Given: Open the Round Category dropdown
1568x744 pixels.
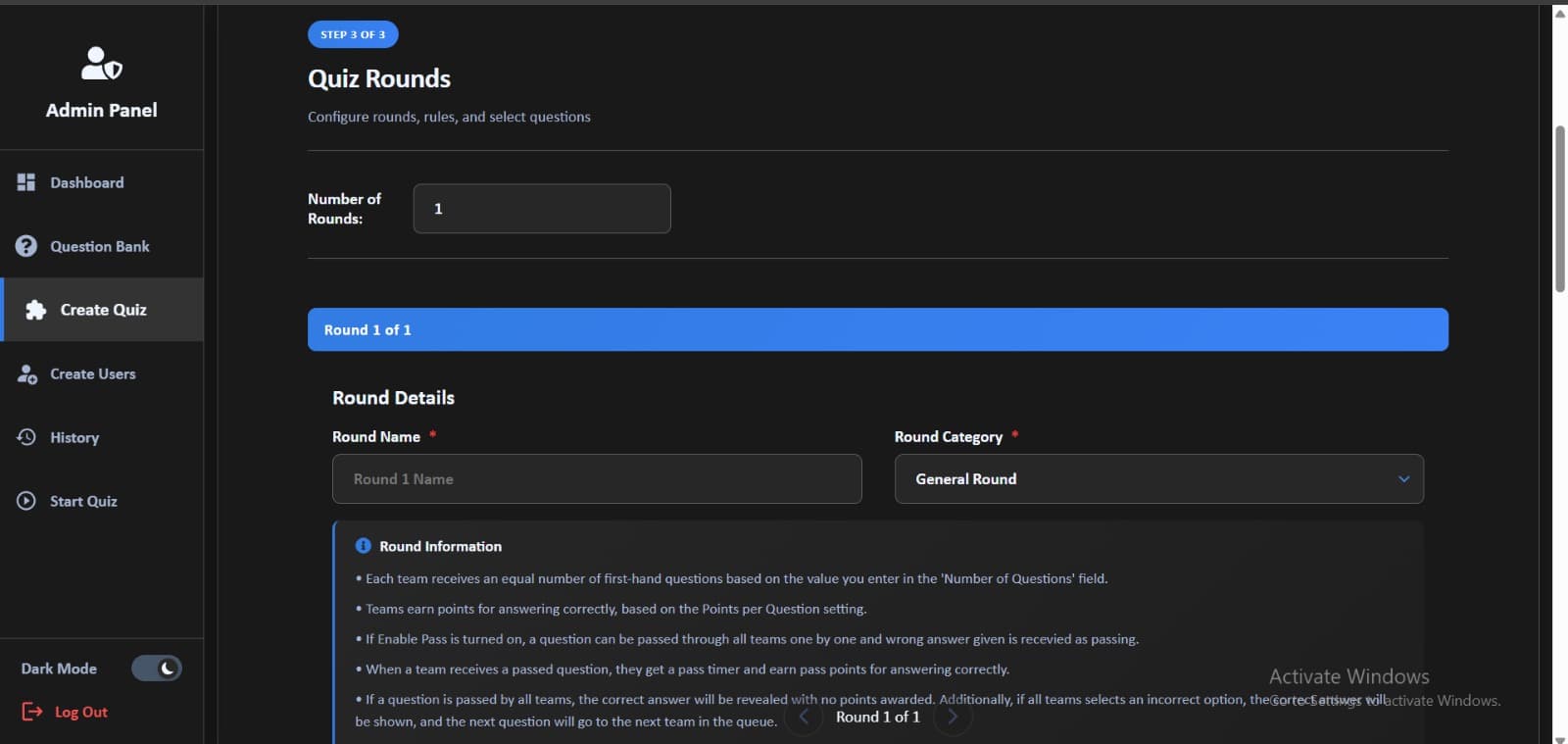Looking at the screenshot, I should coord(1157,479).
